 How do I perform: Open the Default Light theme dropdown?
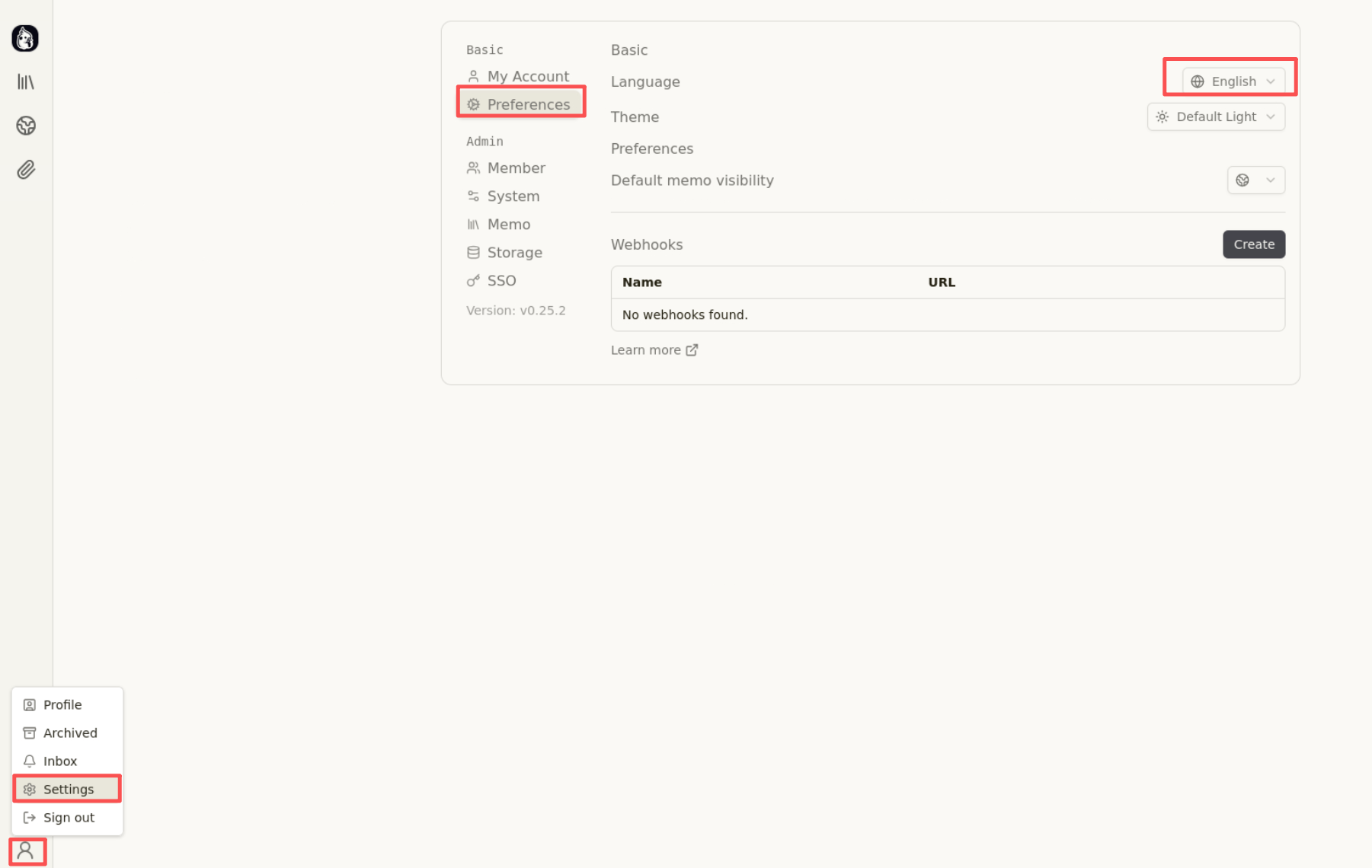1216,117
